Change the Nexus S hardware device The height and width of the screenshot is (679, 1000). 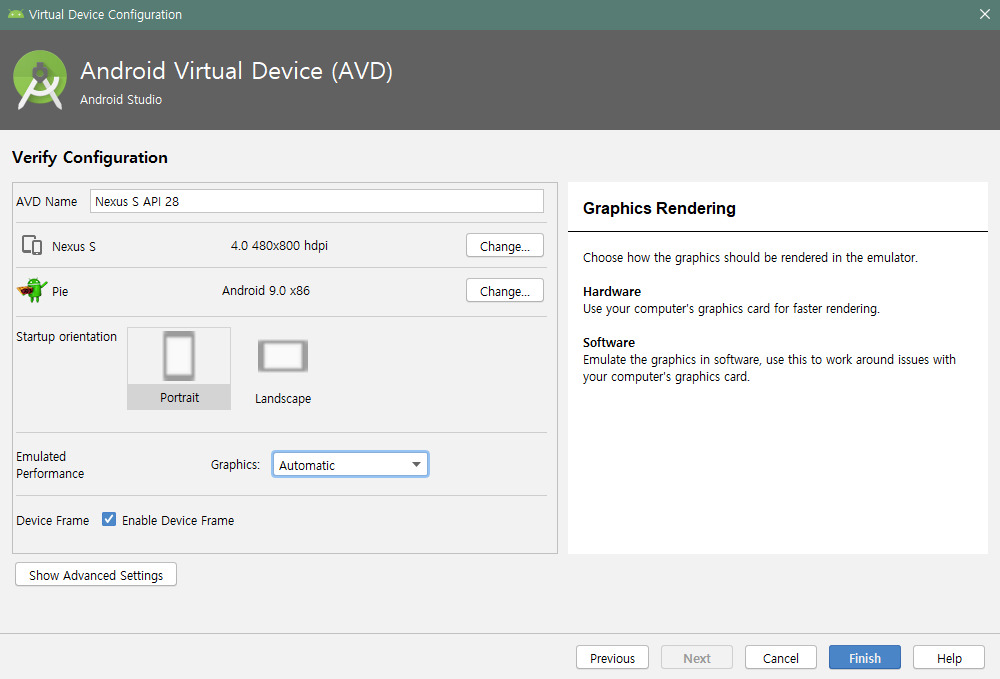[x=504, y=245]
